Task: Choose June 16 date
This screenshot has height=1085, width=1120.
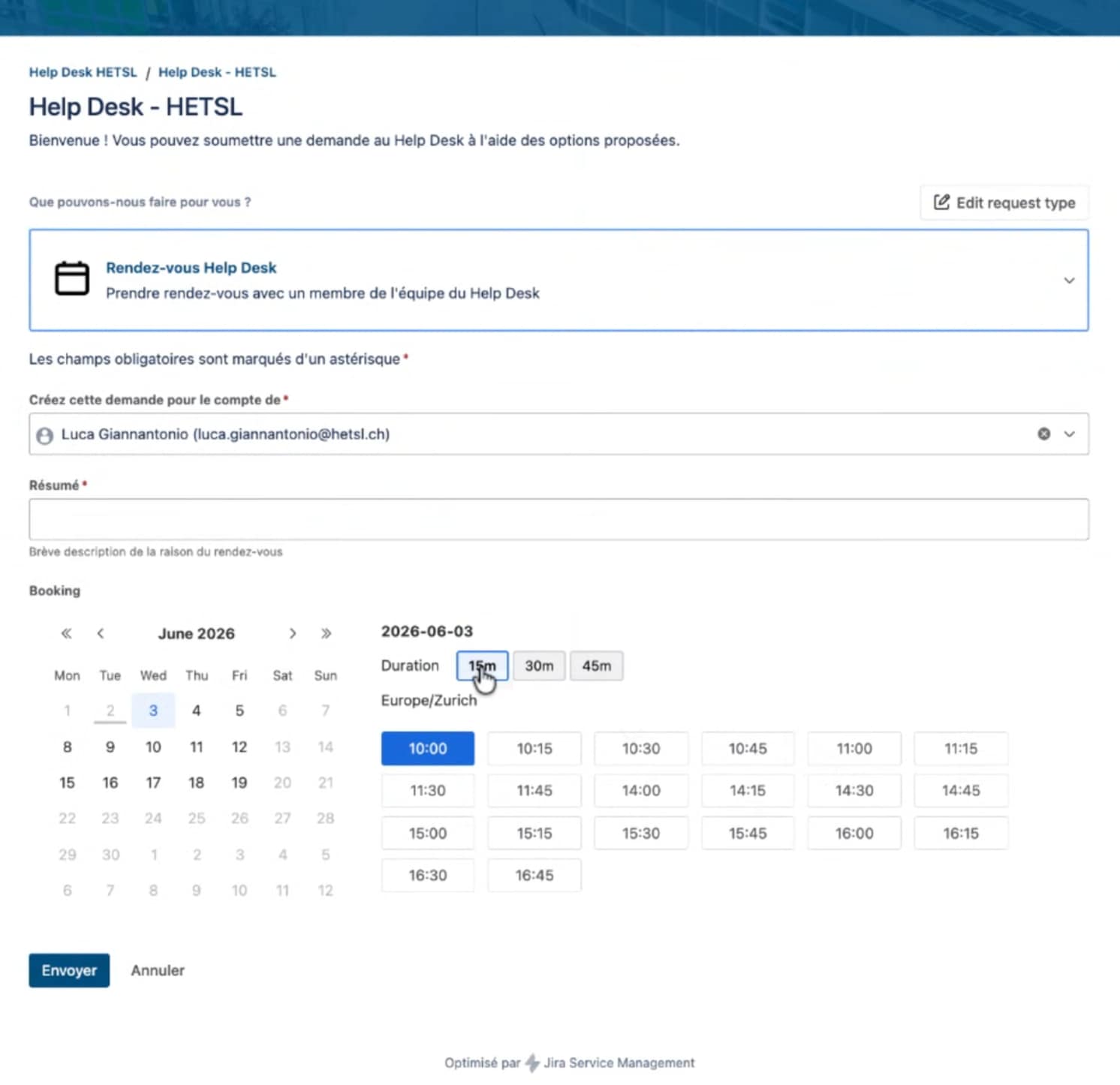Action: pos(110,783)
